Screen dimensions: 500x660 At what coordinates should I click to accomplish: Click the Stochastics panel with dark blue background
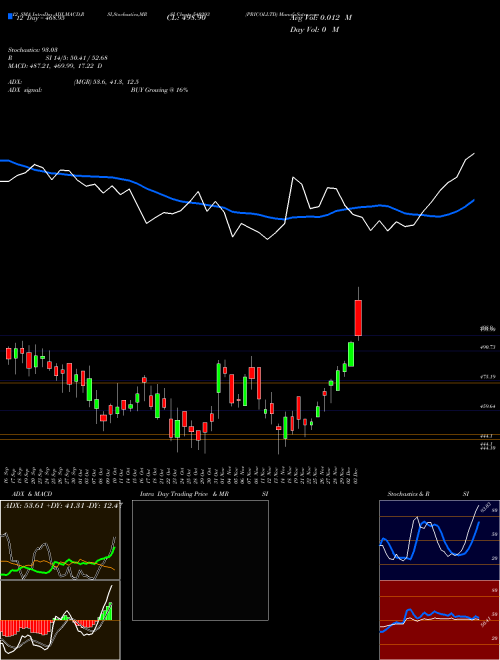[439, 540]
